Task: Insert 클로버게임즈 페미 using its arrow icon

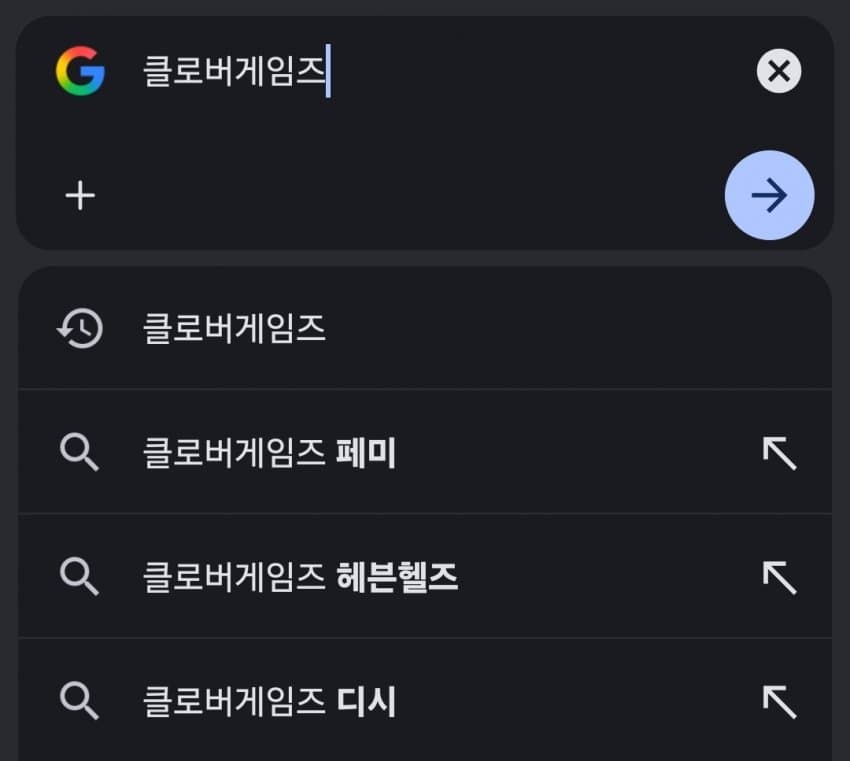Action: tap(779, 453)
